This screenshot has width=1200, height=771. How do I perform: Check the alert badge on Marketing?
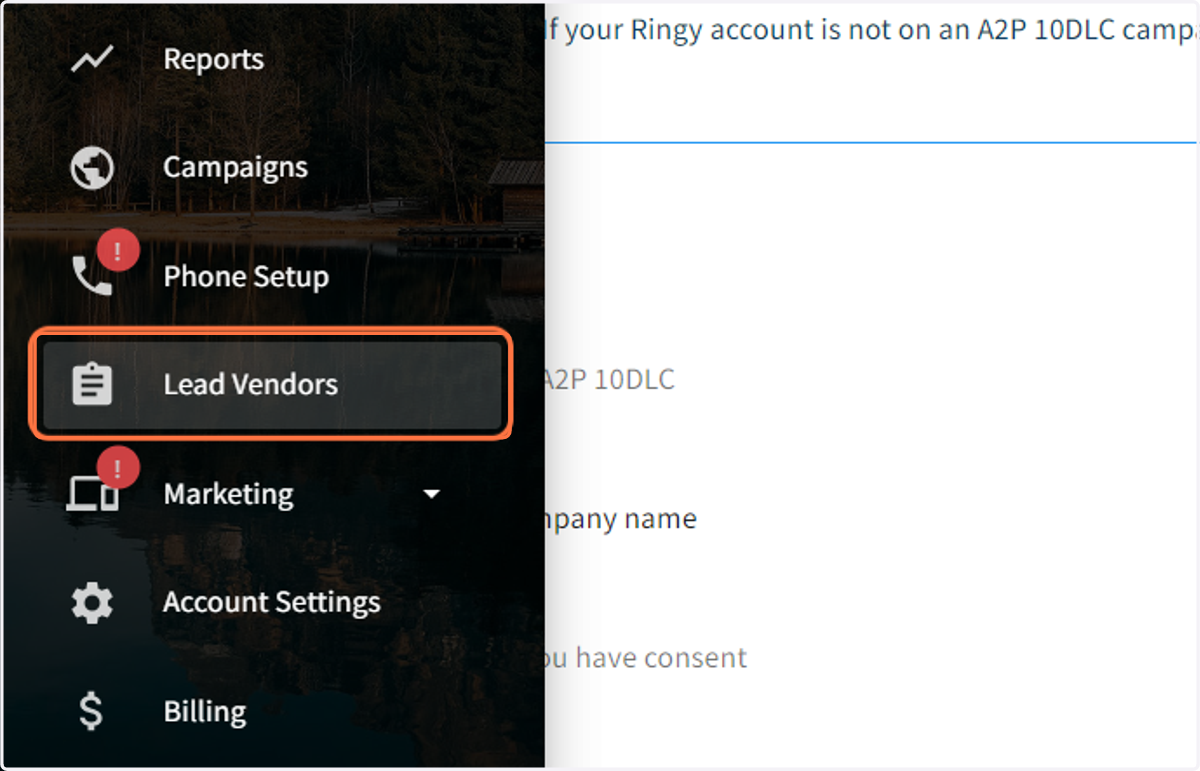[117, 467]
